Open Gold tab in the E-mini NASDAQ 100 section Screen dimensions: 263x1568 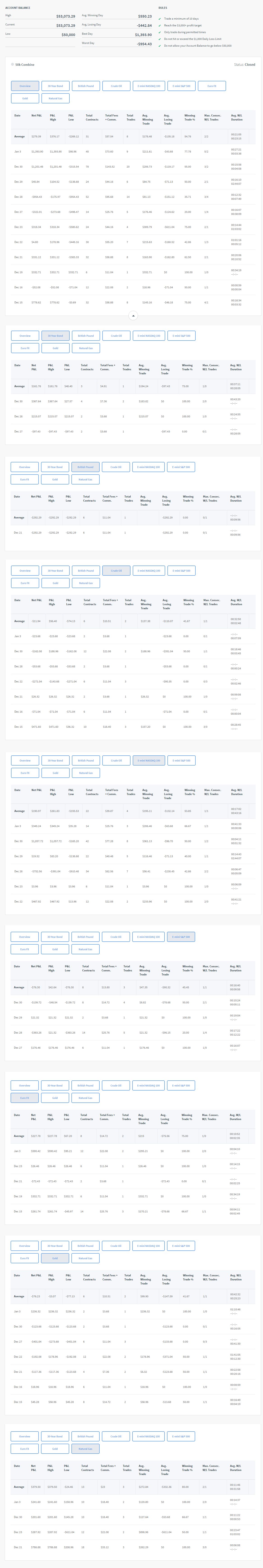[x=55, y=773]
